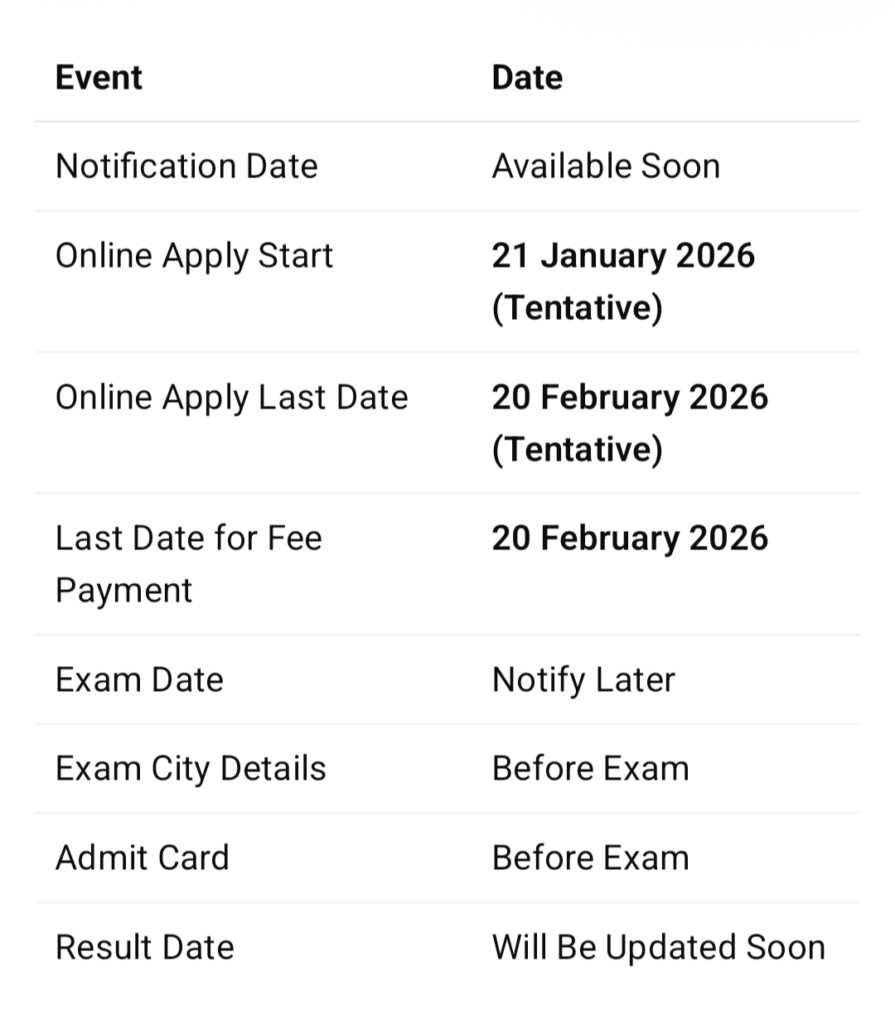Select the Result Date row label
This screenshot has height=1024, width=895.
coord(144,947)
